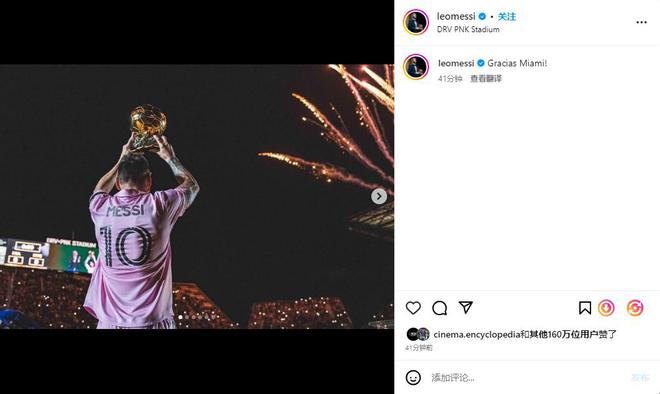Open comments via speech bubble icon

439,308
